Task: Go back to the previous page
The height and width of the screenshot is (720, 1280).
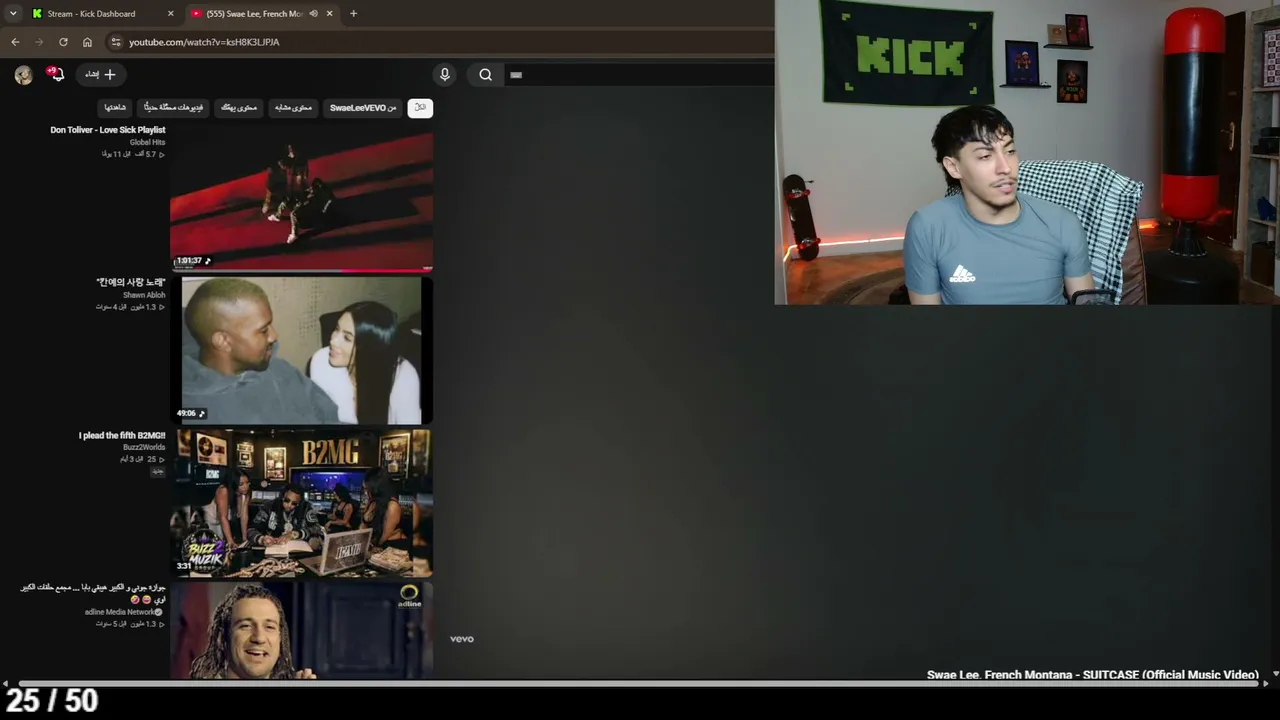Action: (x=15, y=42)
